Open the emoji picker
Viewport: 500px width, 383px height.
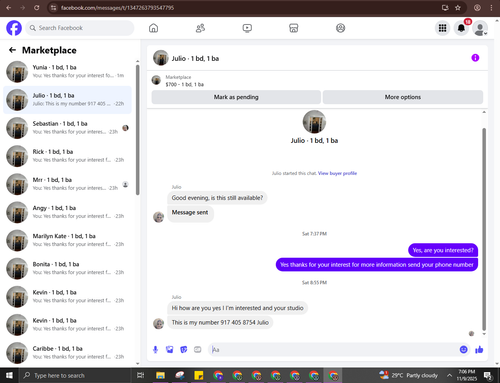point(463,349)
